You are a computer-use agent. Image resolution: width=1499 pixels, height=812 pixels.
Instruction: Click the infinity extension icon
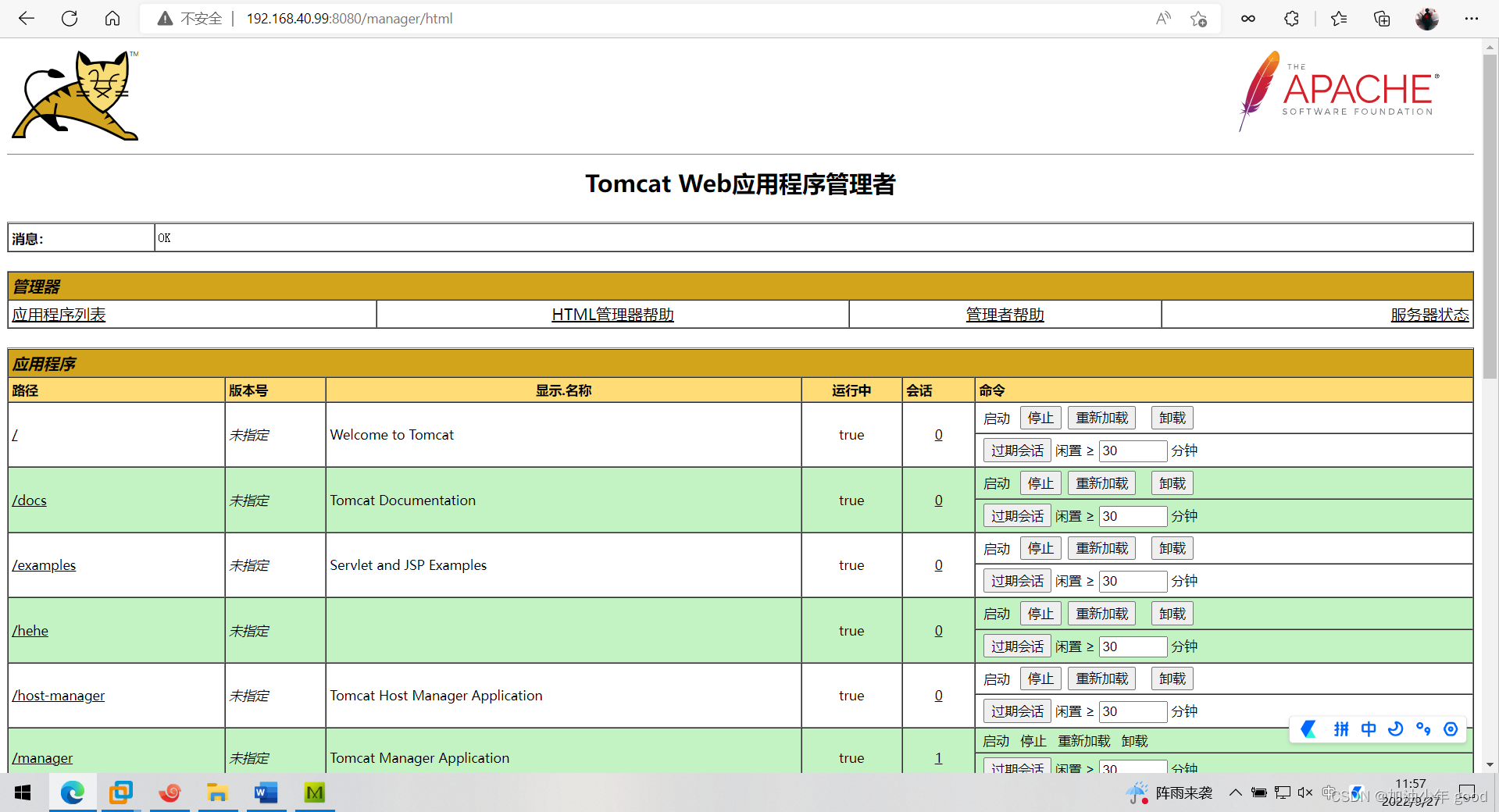point(1248,19)
